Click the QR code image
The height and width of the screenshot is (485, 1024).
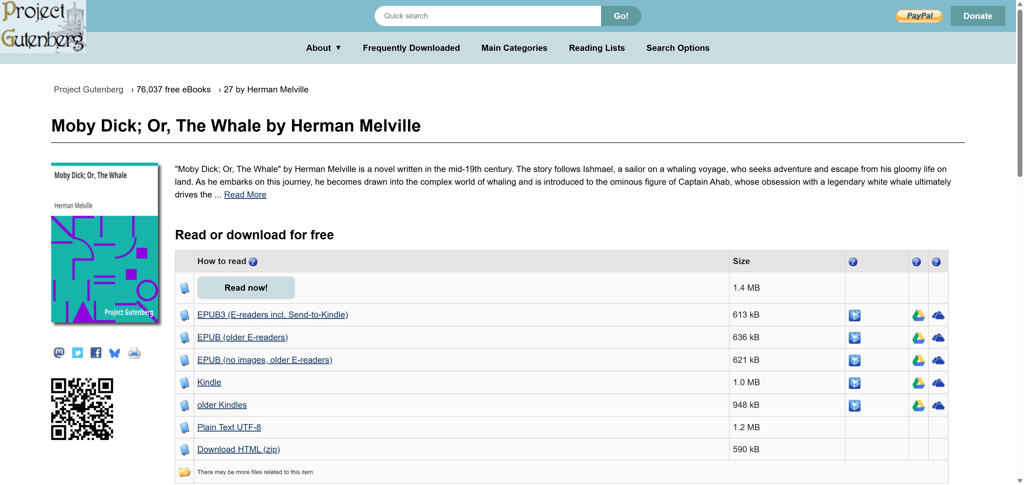(x=82, y=409)
